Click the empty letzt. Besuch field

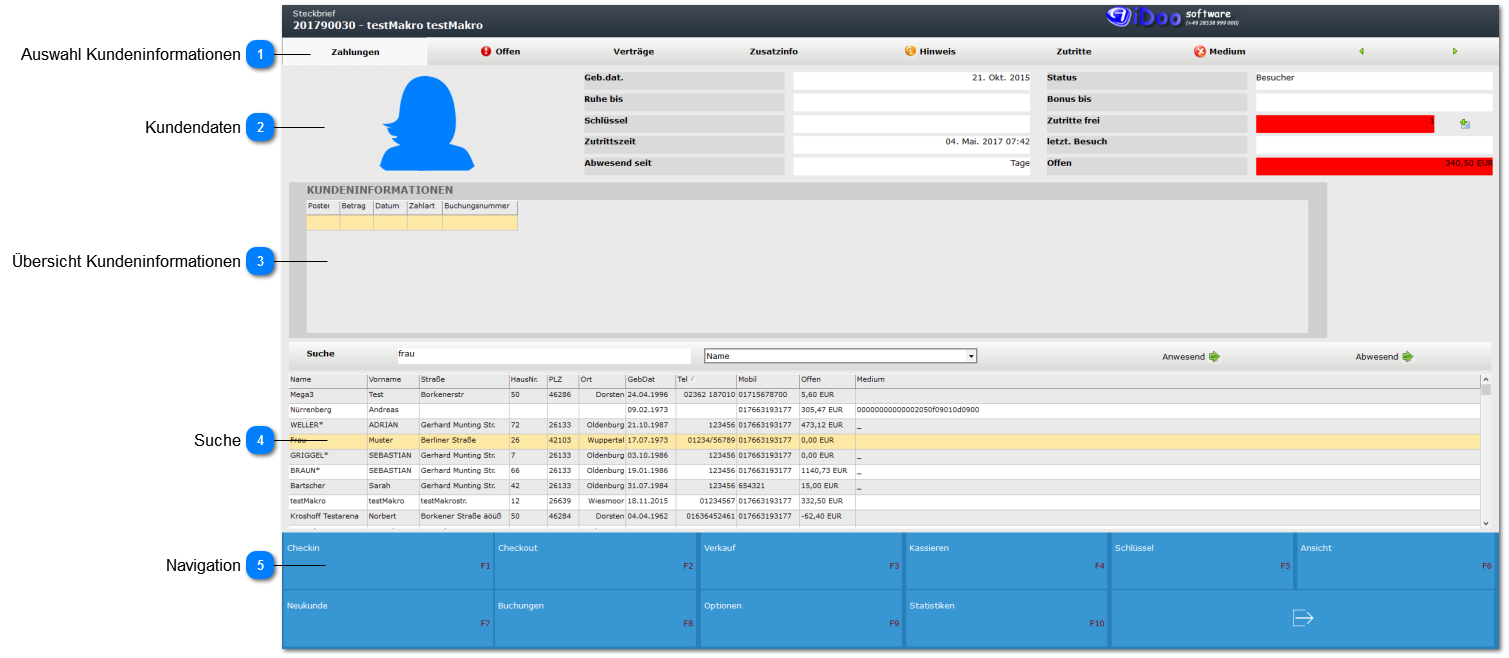click(x=1374, y=144)
